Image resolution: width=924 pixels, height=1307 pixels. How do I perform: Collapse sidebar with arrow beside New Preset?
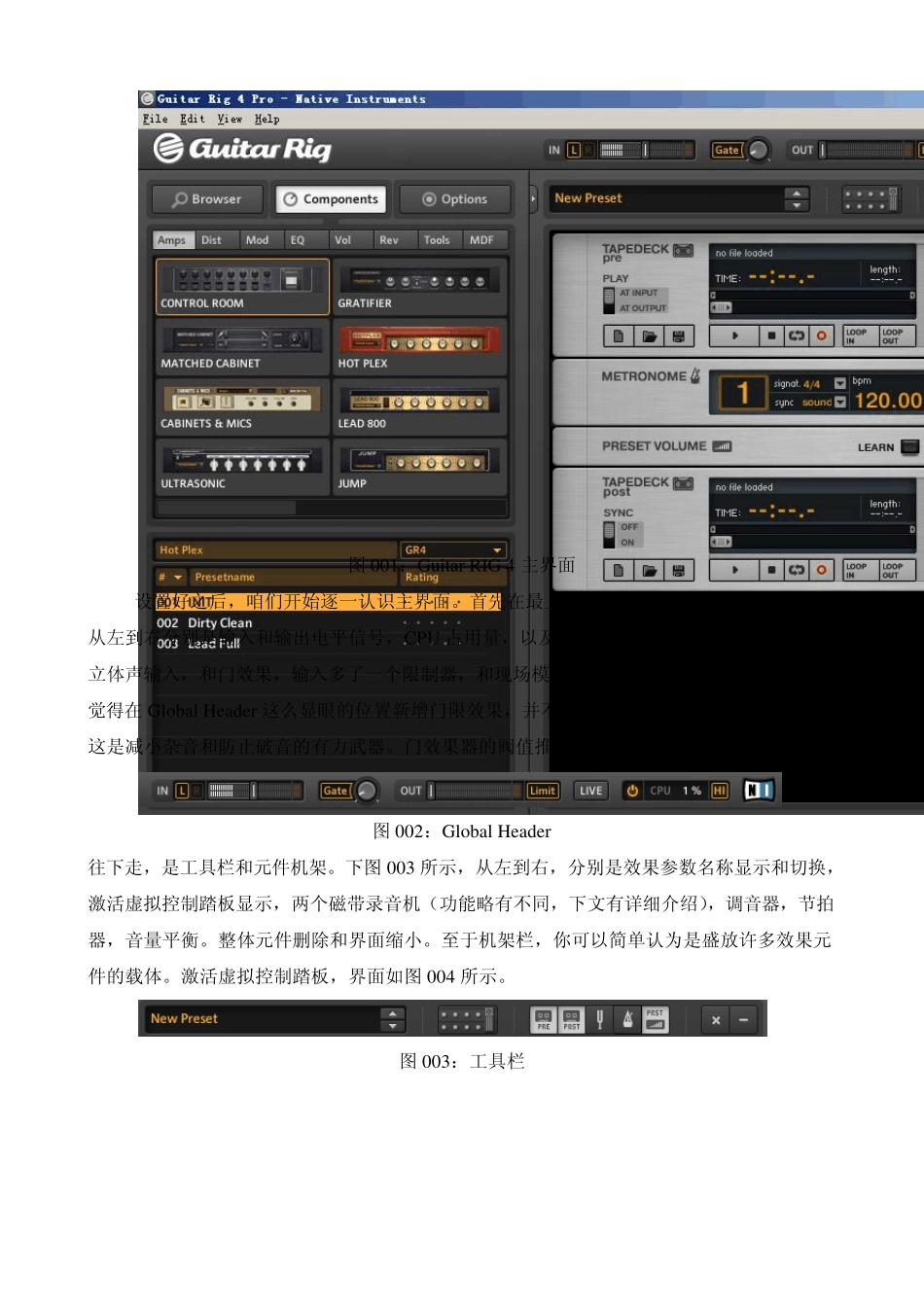[x=533, y=198]
